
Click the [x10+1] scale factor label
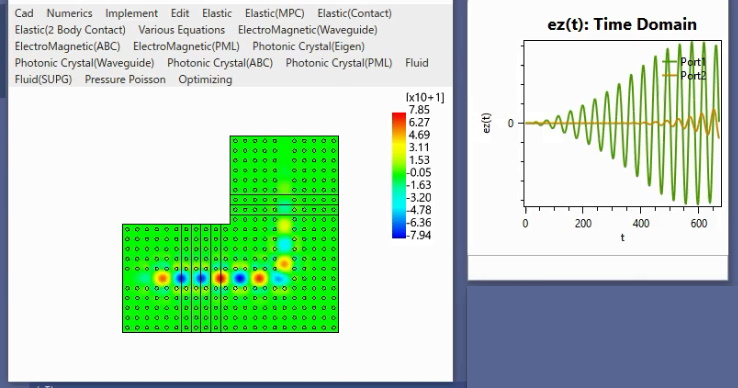[x=425, y=97]
